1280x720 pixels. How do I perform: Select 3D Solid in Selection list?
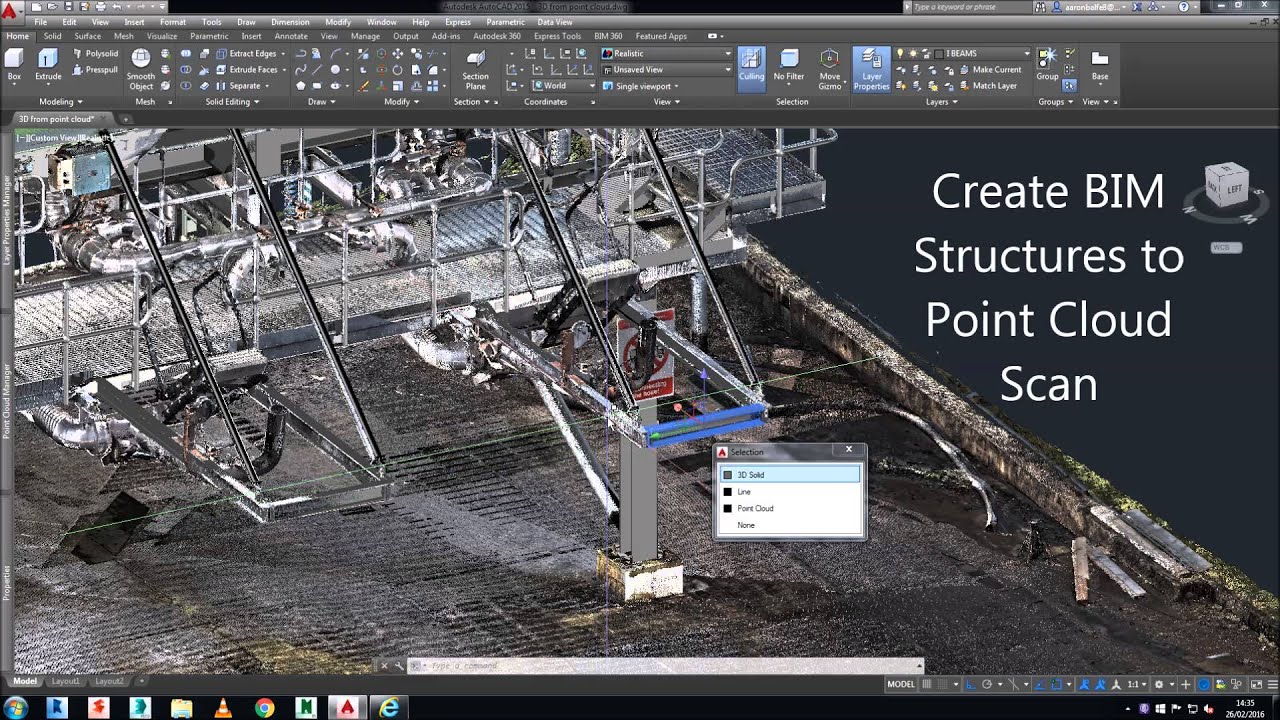[790, 475]
